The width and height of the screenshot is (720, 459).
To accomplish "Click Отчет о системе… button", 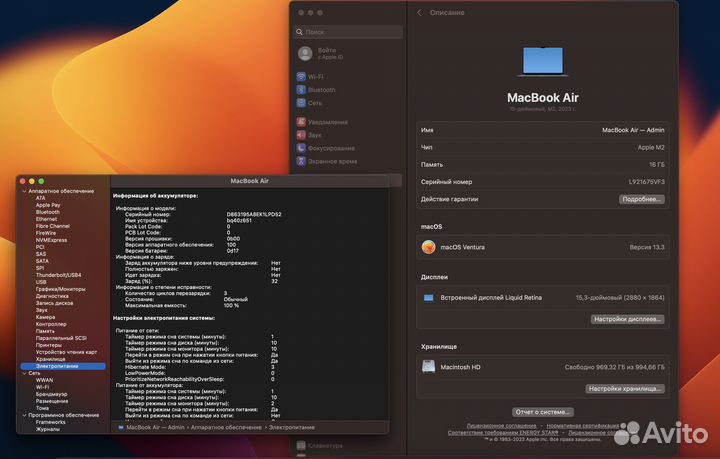I will 542,412.
